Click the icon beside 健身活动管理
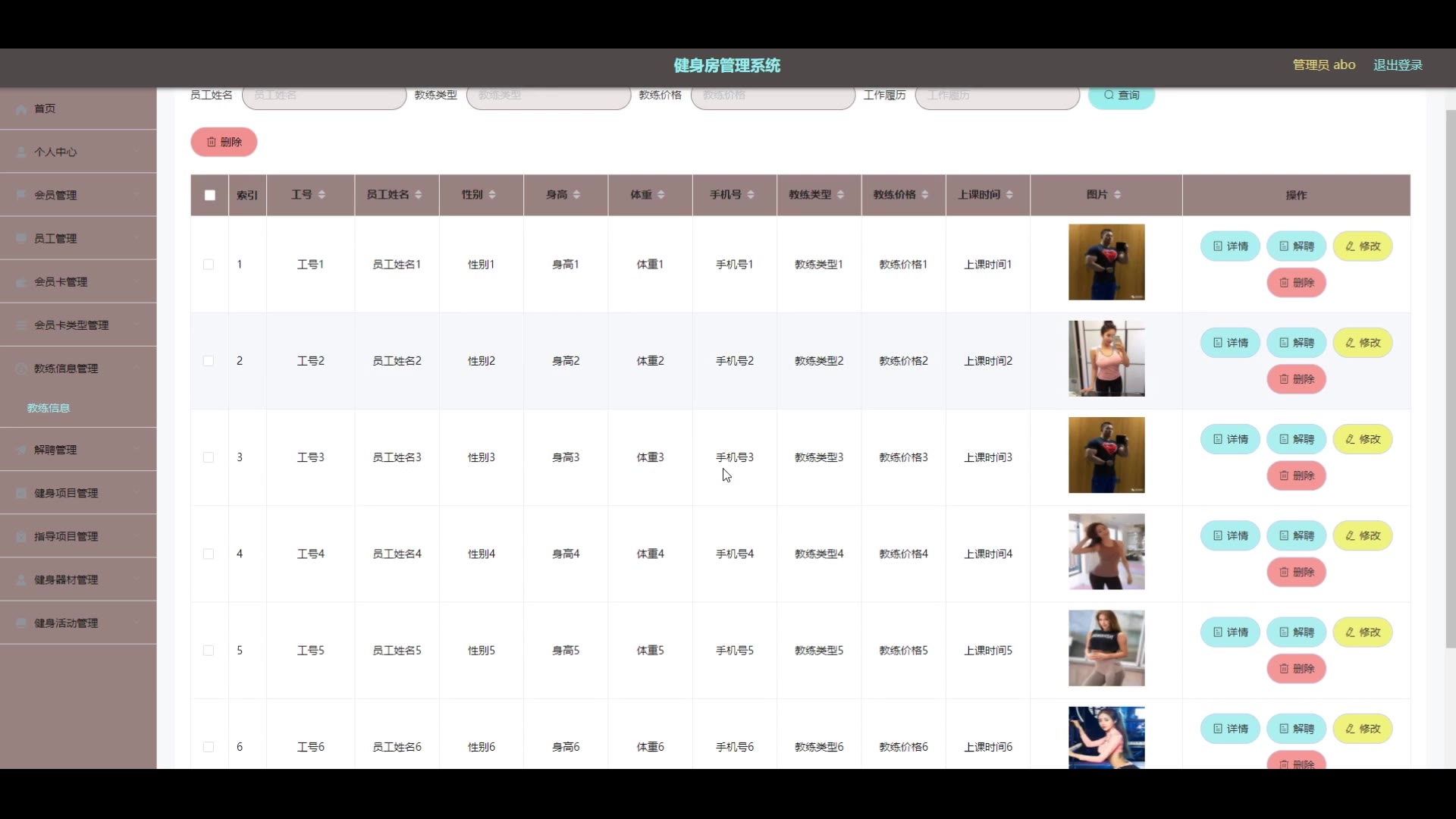 click(21, 623)
